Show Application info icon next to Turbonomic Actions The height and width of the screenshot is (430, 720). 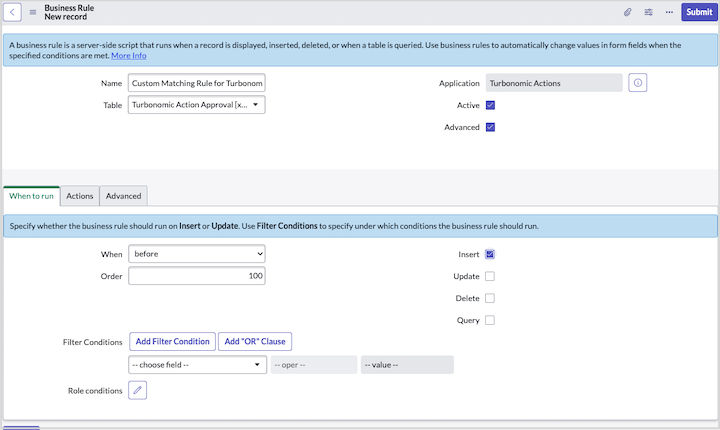click(x=637, y=83)
